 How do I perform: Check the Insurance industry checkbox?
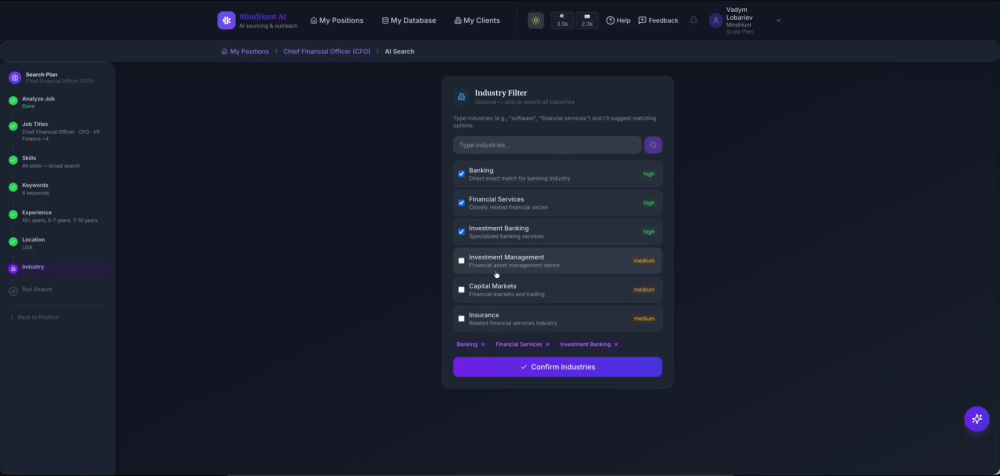pyautogui.click(x=461, y=318)
